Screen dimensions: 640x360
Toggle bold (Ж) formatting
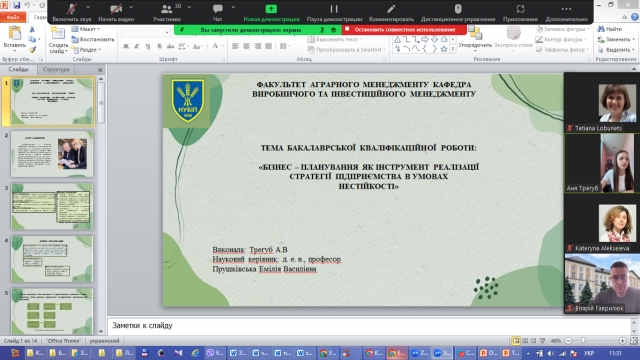126,46
